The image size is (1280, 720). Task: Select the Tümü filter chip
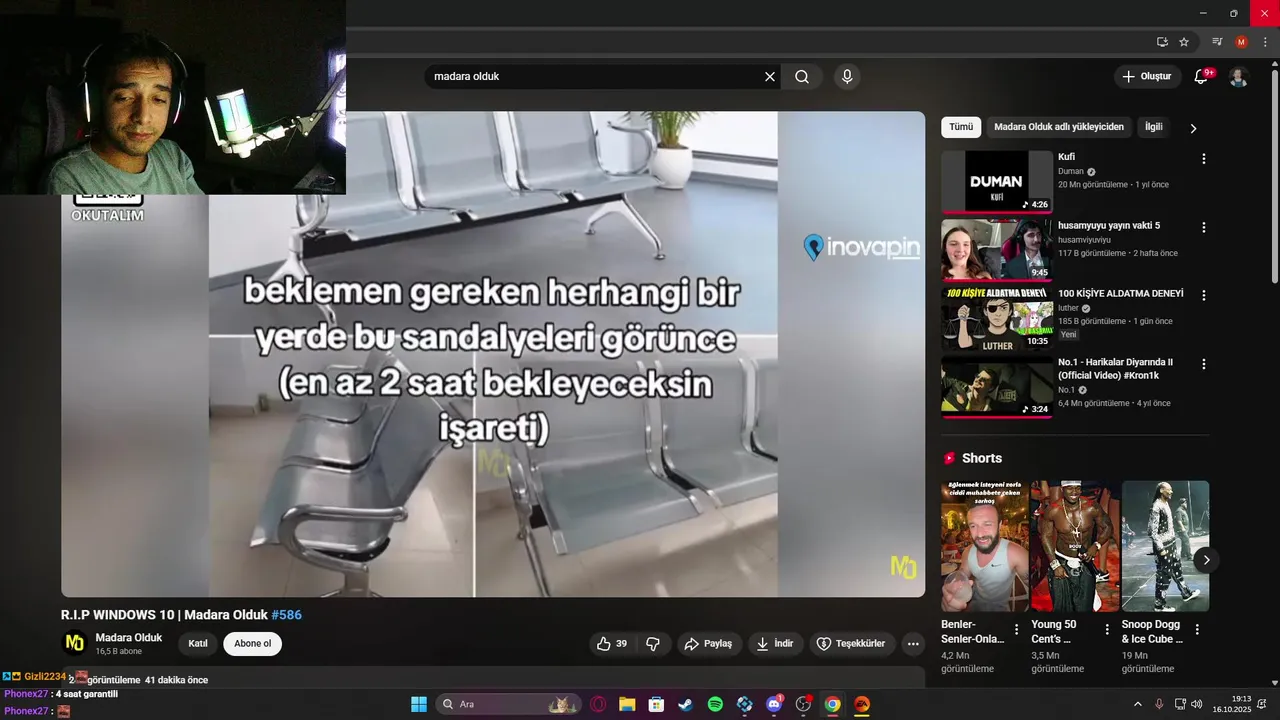pos(961,127)
